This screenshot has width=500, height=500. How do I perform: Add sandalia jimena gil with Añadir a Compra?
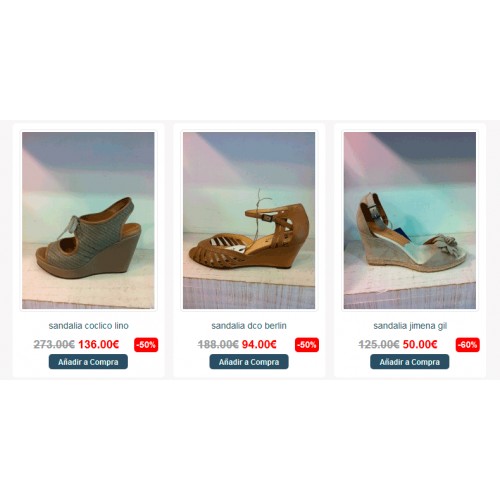[x=410, y=362]
